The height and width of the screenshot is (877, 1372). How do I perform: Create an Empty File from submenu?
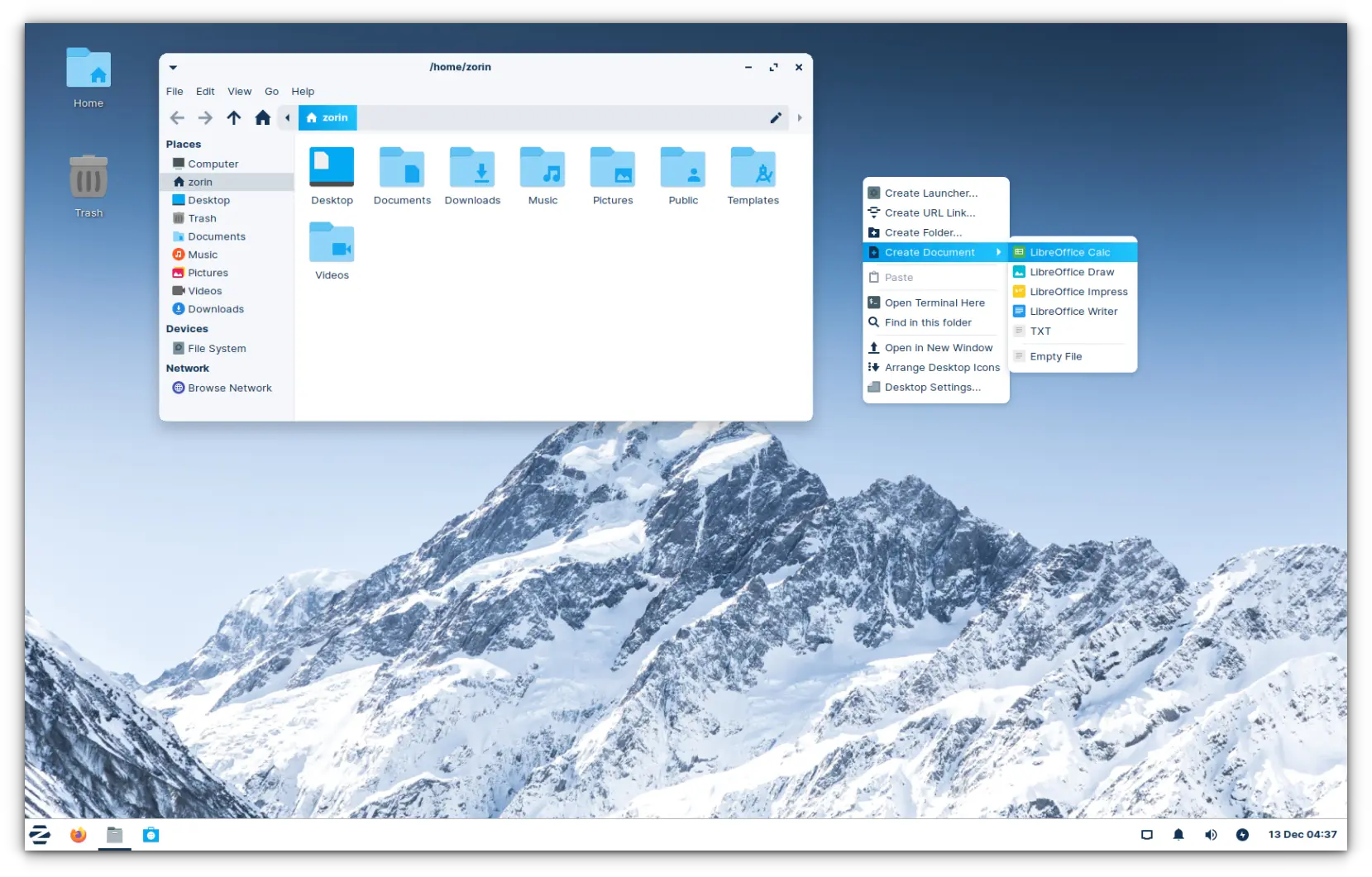coord(1073,357)
